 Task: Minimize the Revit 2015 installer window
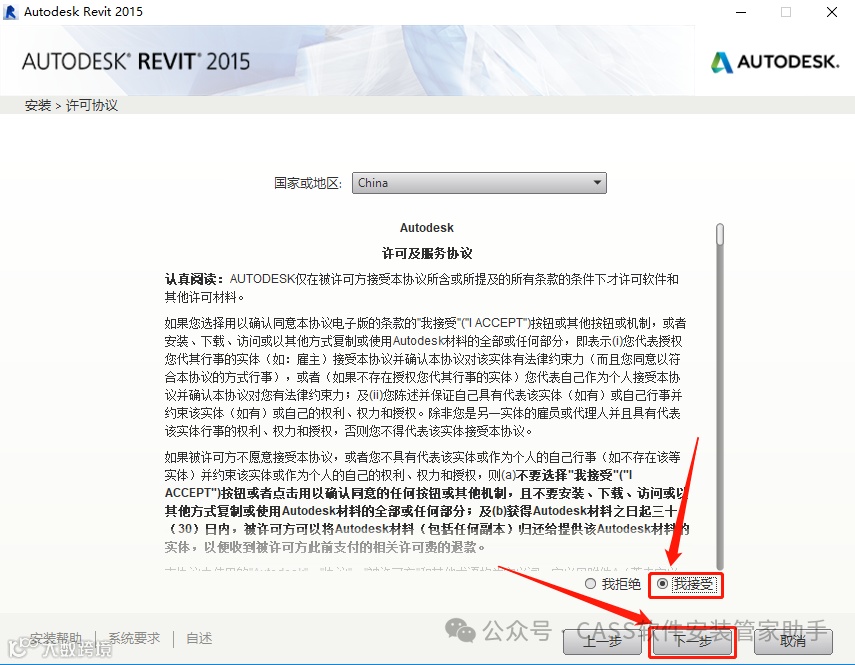[741, 12]
